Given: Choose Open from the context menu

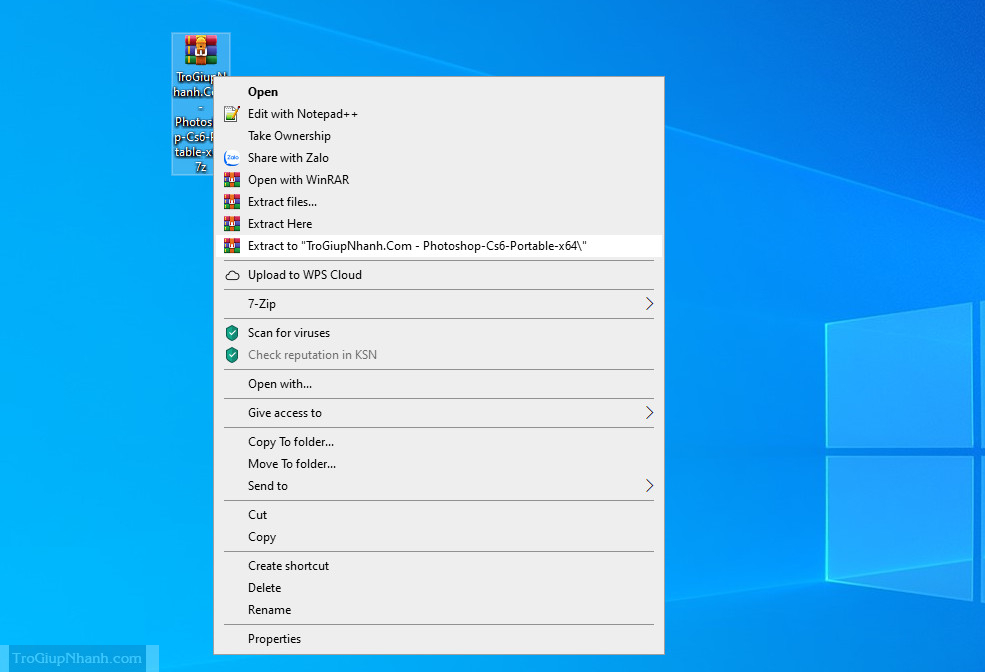Looking at the screenshot, I should pos(263,92).
